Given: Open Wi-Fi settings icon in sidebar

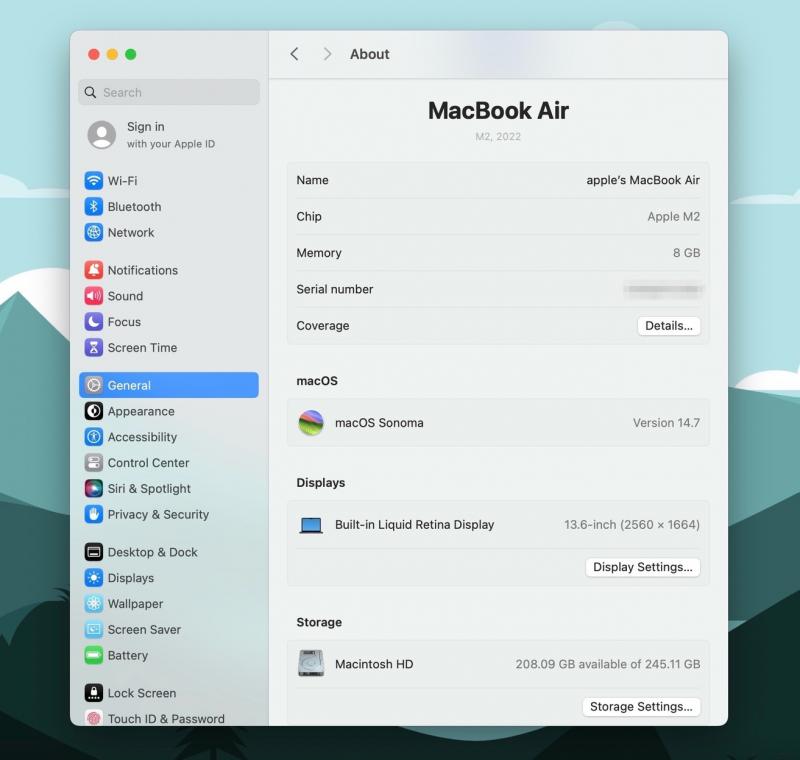Looking at the screenshot, I should (x=93, y=181).
